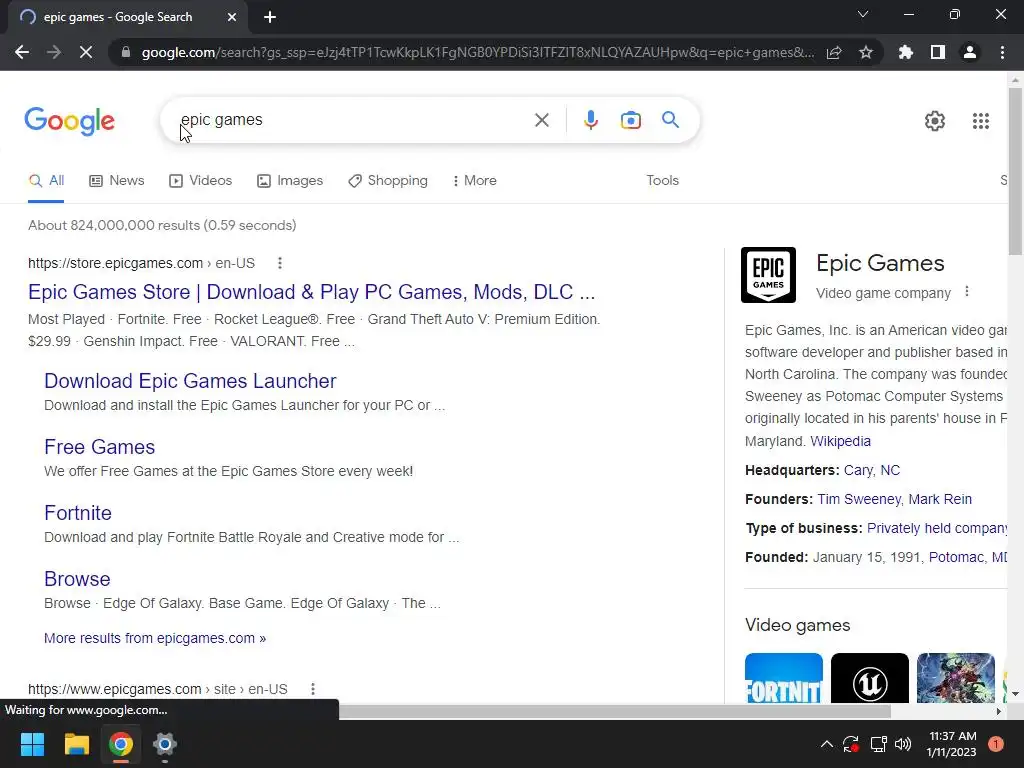The image size is (1024, 768).
Task: Toggle the Chrome side panel icon
Action: (x=938, y=52)
